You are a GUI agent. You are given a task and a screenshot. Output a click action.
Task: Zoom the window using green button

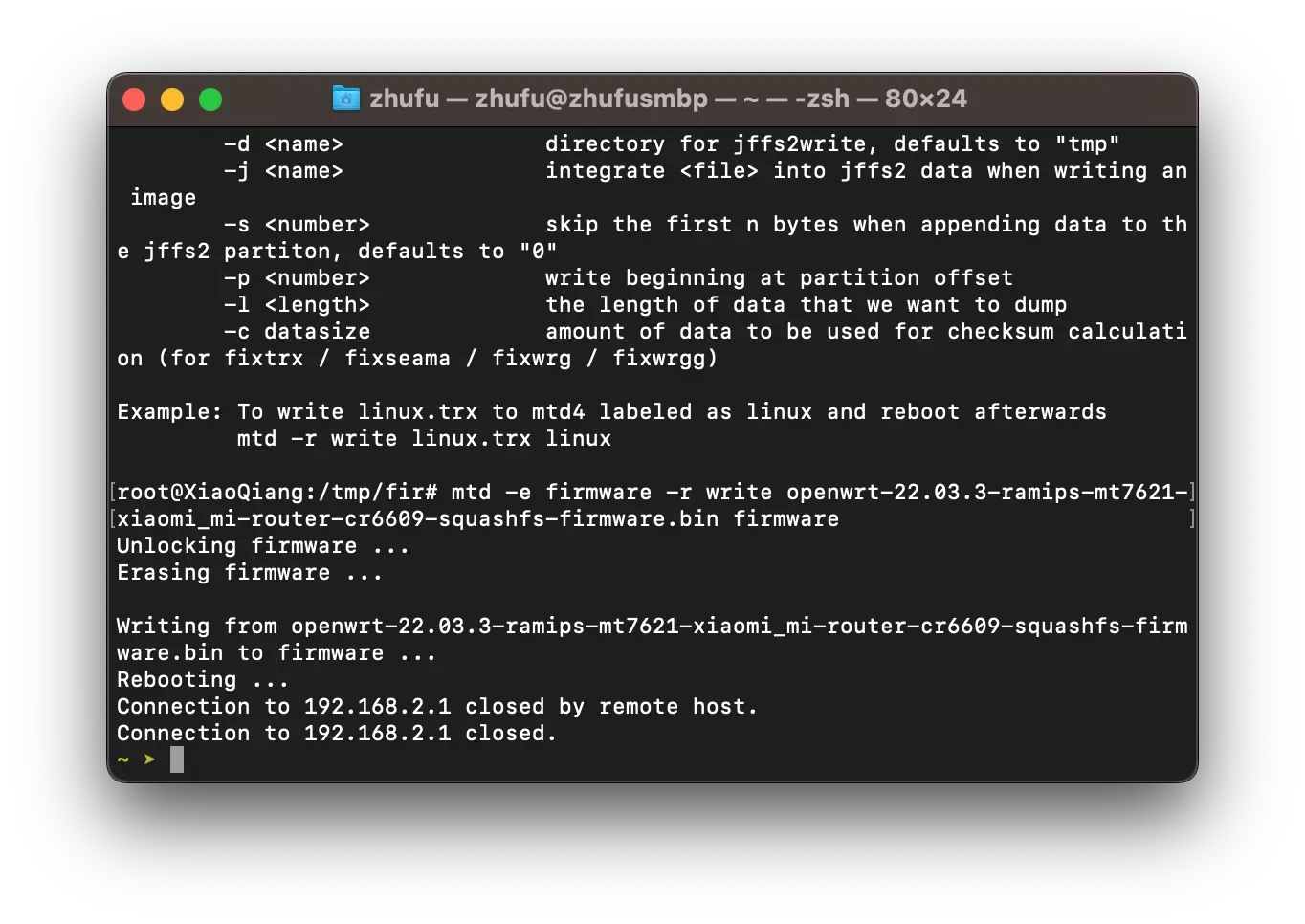210,99
